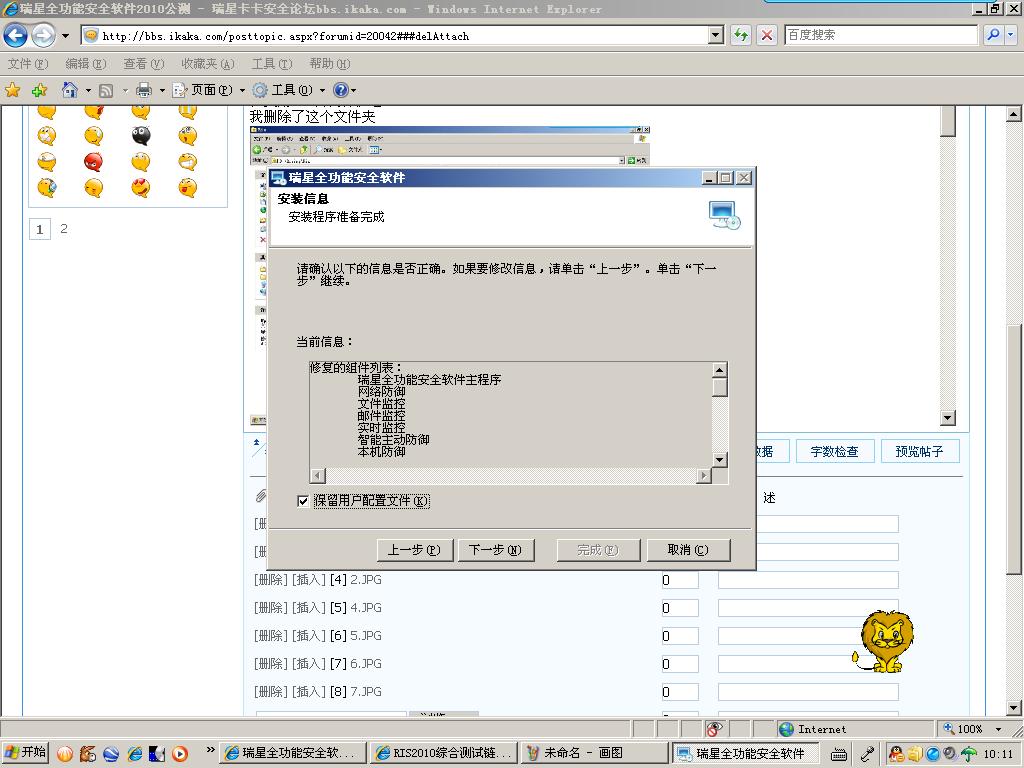Click the green umbrella Rising tray icon
Image resolution: width=1024 pixels, height=768 pixels.
coord(969,754)
